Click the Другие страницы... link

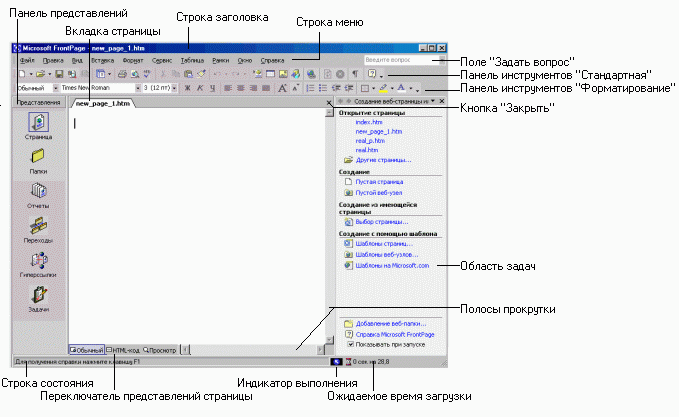tap(383, 160)
